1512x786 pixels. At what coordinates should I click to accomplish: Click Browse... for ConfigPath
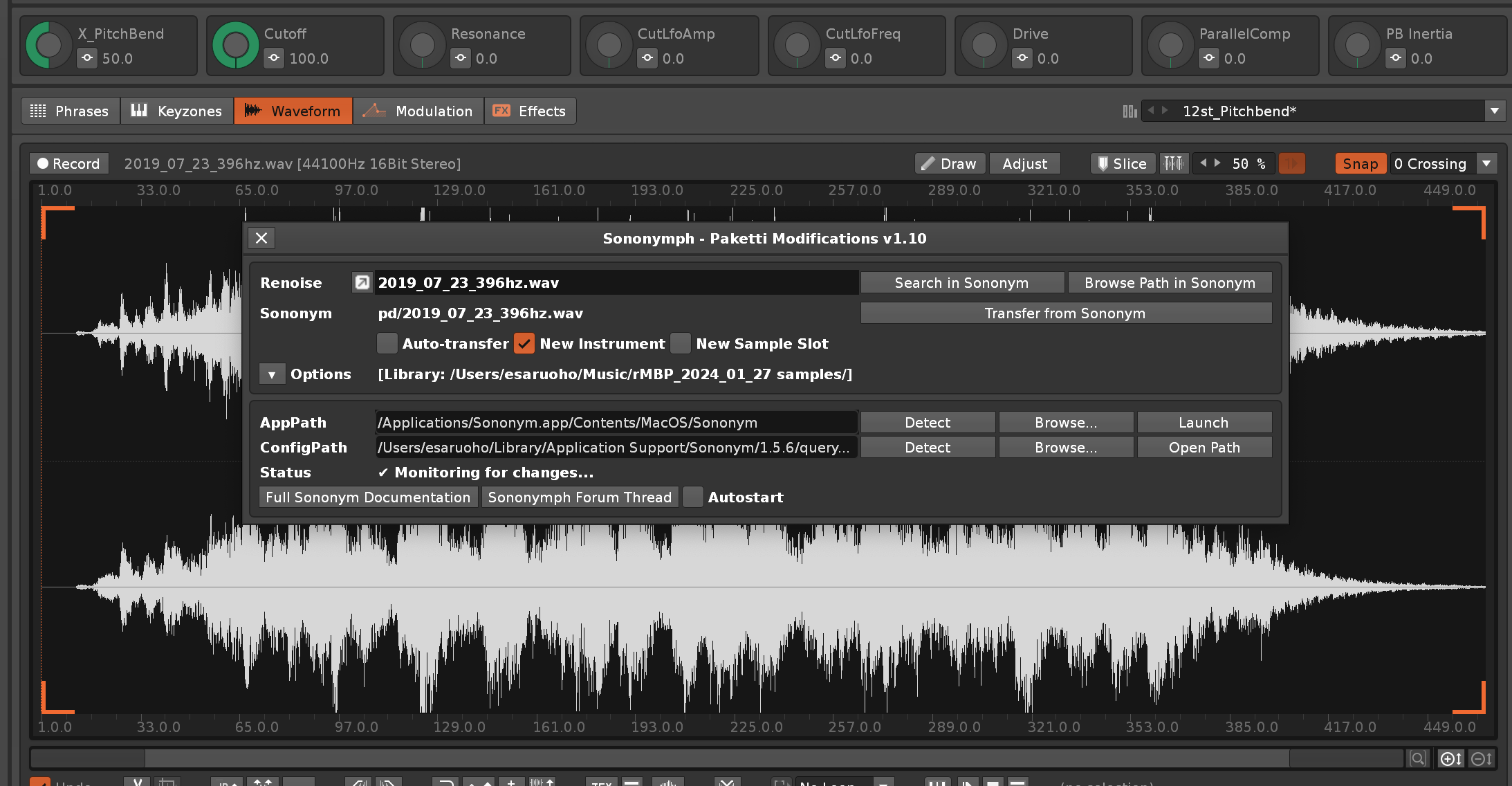click(1066, 447)
